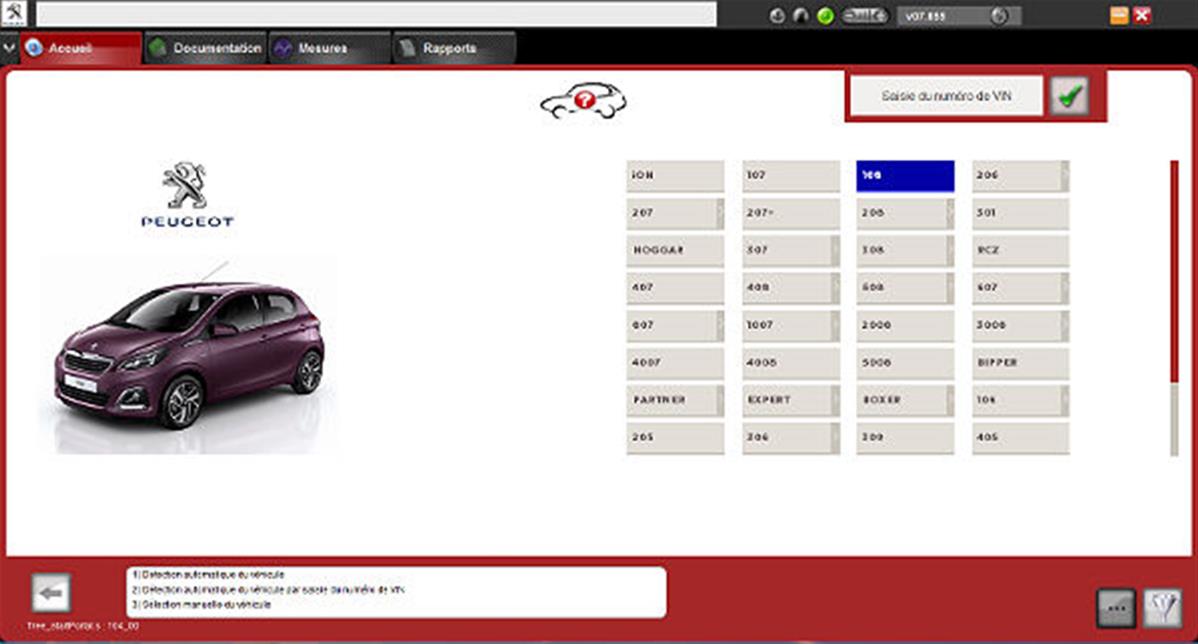1198x644 pixels.
Task: Select the 4007 model
Action: tap(675, 363)
